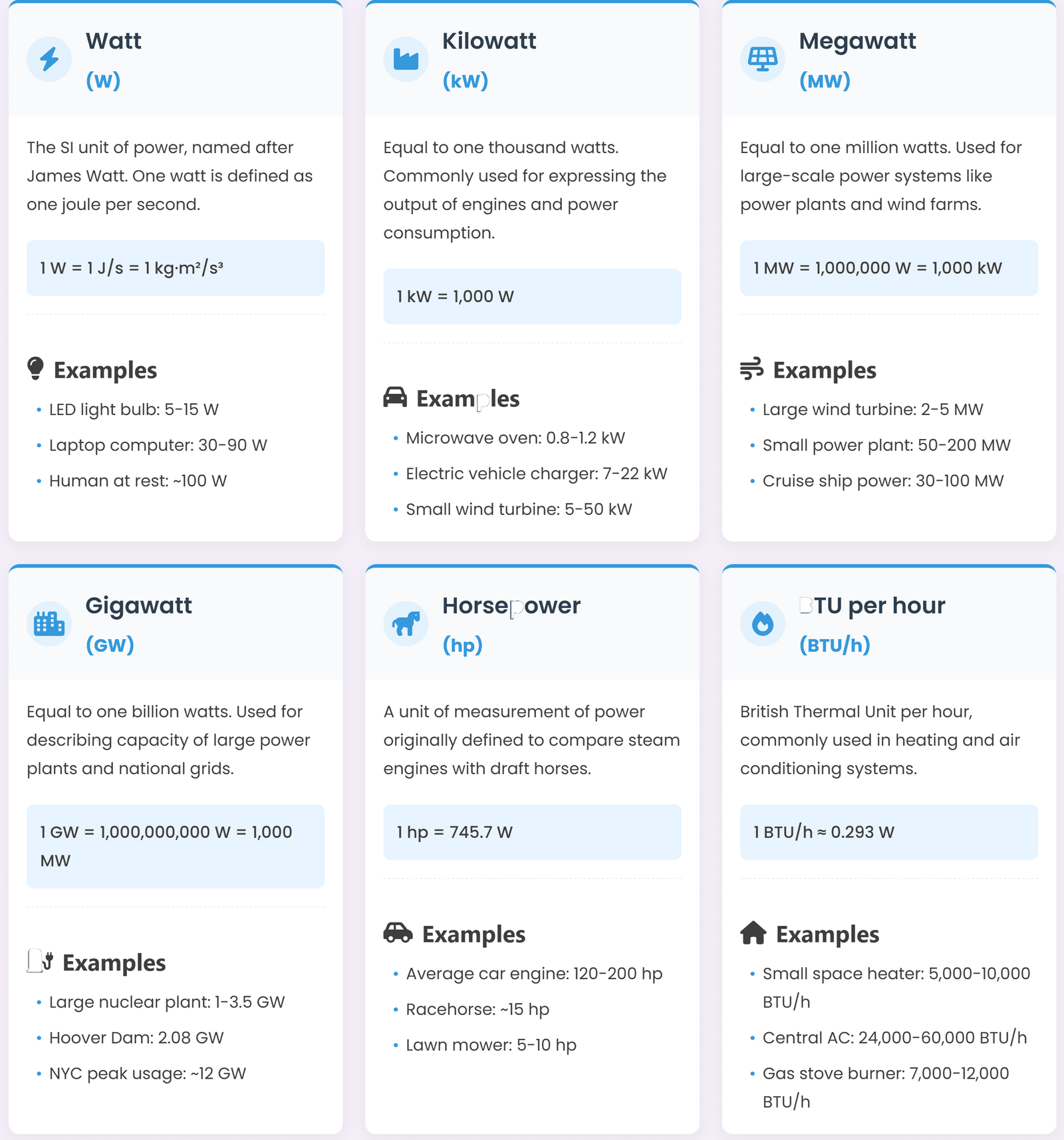Screen dimensions: 1064x1140
Task: Click the solar panel Megawatt icon
Action: click(762, 59)
